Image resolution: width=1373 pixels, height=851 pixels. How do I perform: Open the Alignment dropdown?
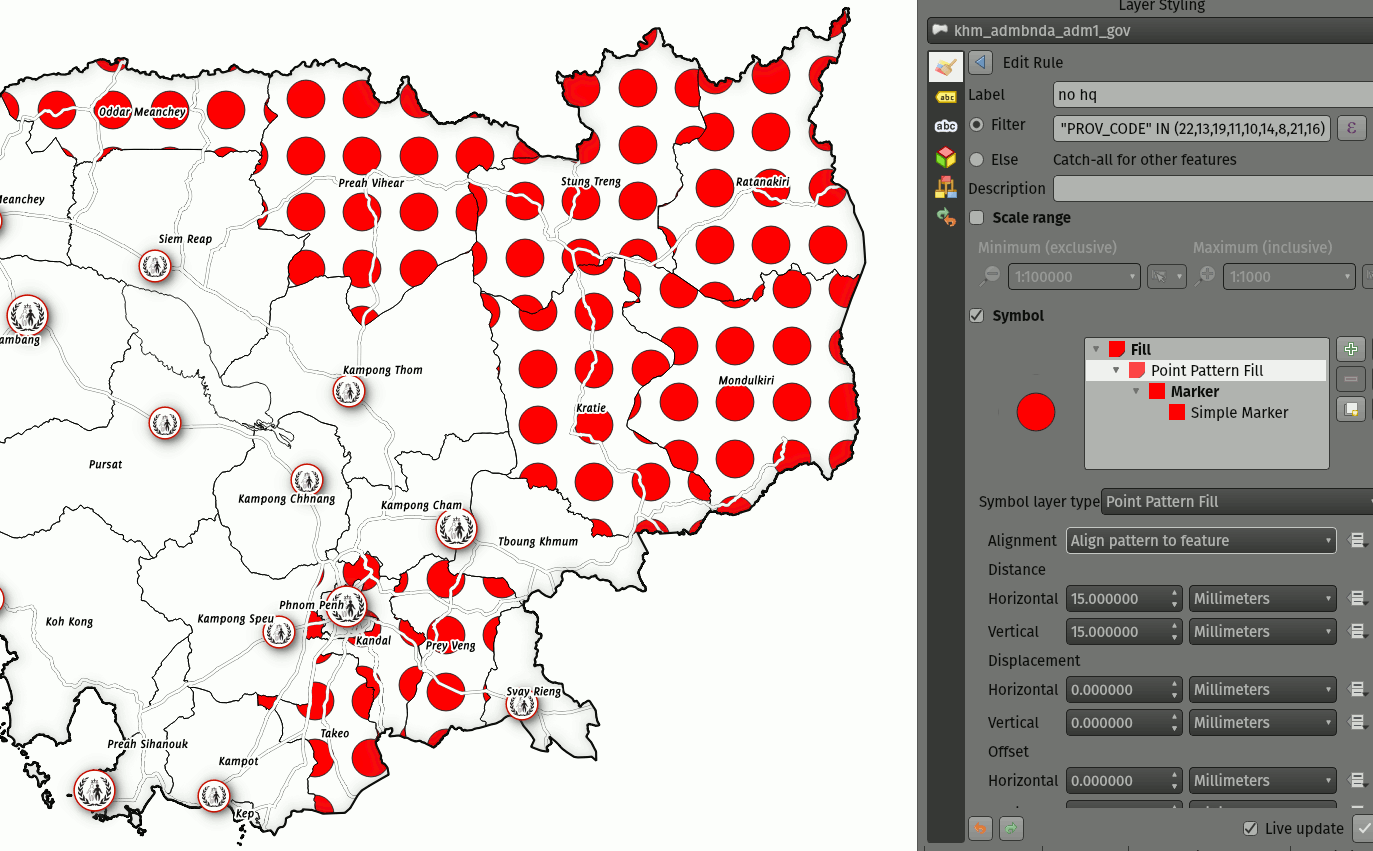tap(1201, 540)
